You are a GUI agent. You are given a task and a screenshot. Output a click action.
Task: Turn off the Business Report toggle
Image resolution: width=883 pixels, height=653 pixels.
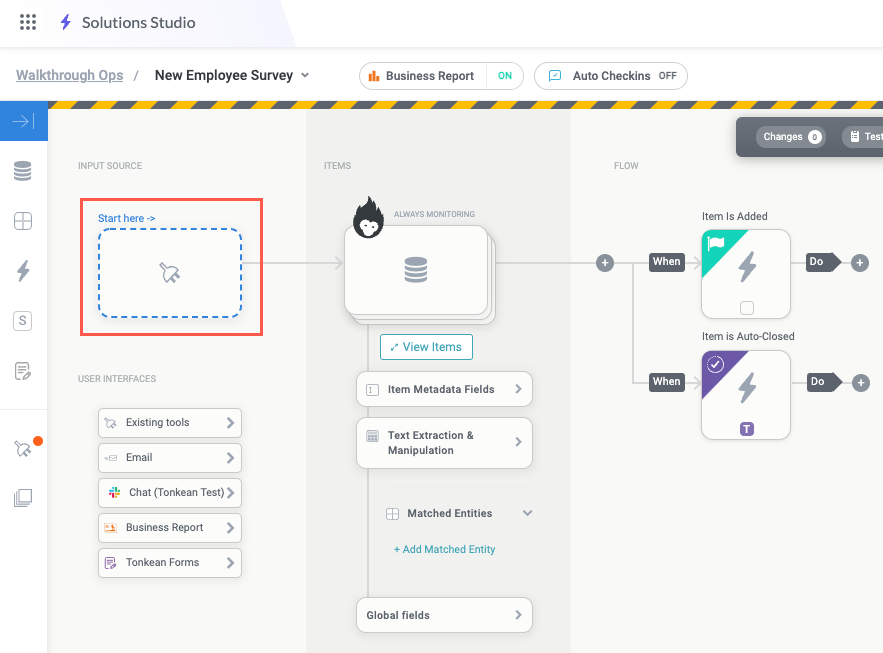tap(505, 75)
